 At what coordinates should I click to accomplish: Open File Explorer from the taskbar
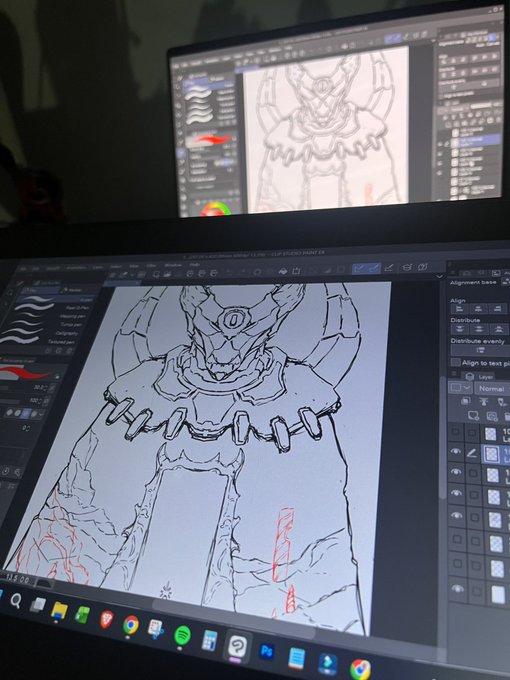[x=59, y=611]
